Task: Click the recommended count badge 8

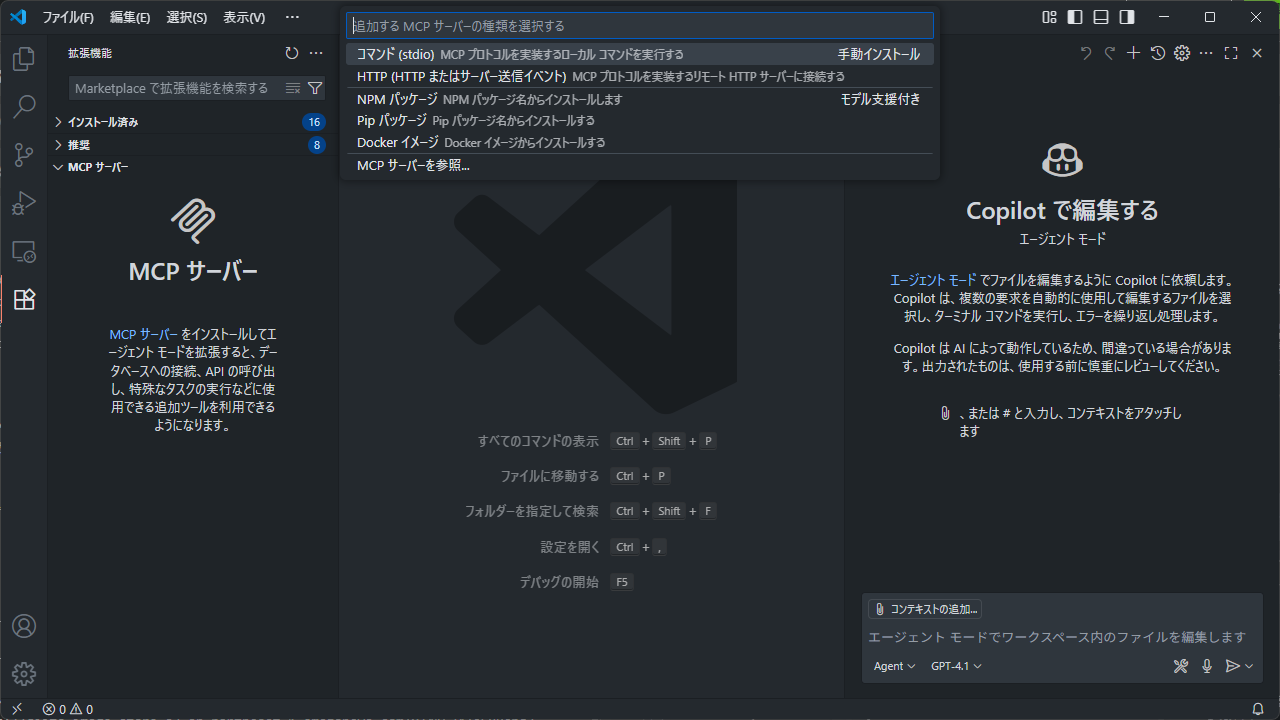Action: point(317,145)
